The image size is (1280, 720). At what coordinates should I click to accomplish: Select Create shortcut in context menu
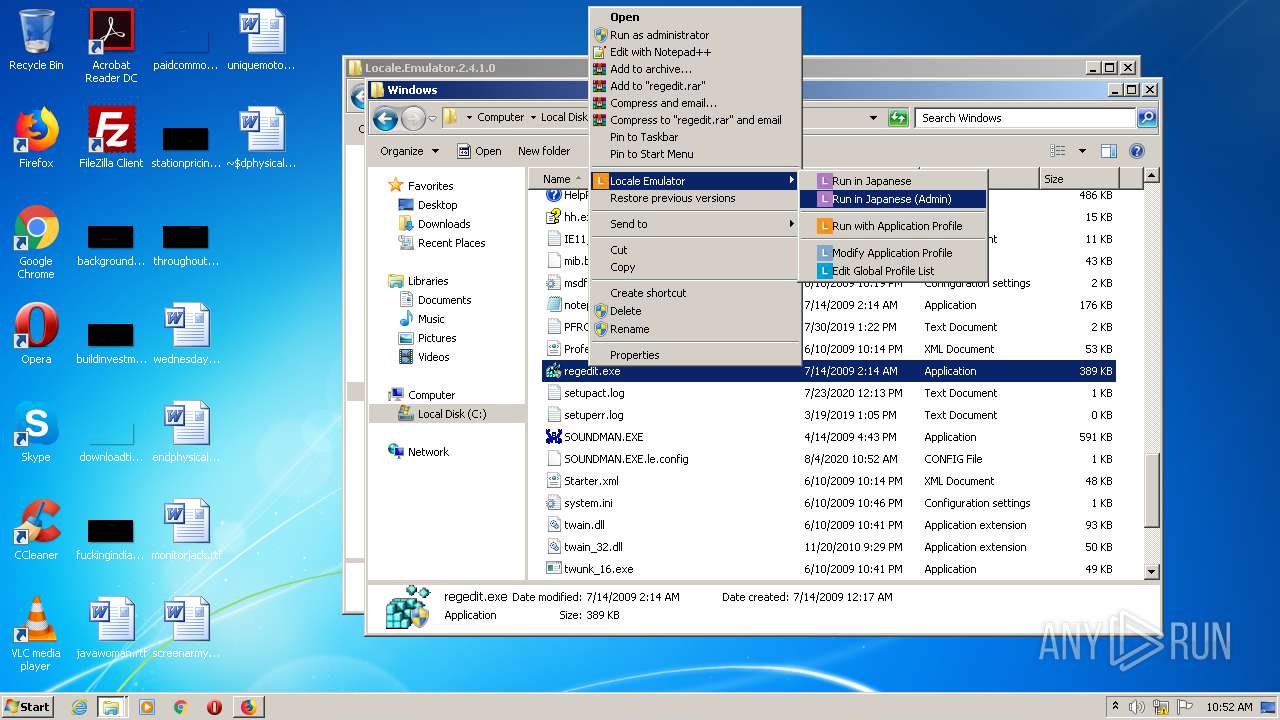click(695, 293)
